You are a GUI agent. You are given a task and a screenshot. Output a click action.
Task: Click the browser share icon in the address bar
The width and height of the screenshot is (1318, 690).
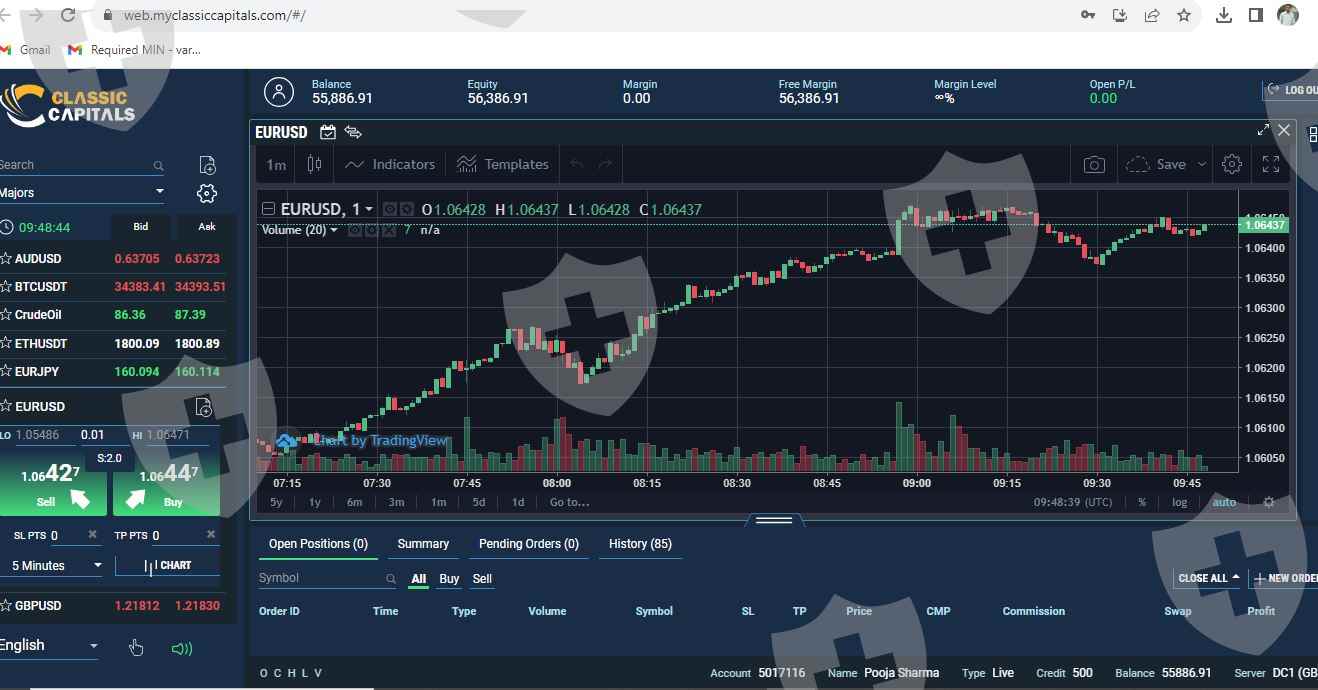click(x=1152, y=15)
